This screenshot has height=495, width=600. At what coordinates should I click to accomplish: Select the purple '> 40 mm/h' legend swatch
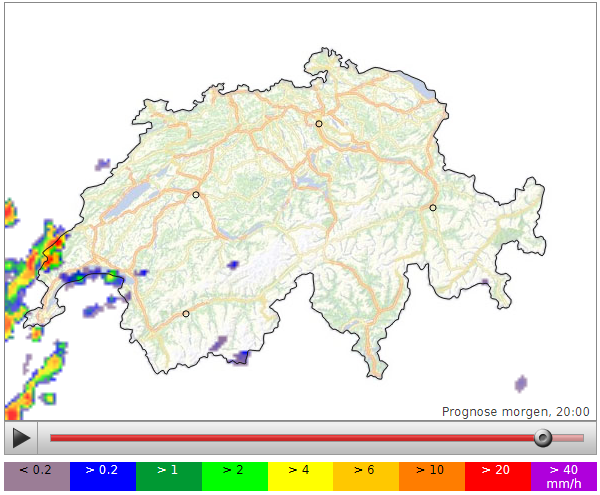click(x=563, y=476)
